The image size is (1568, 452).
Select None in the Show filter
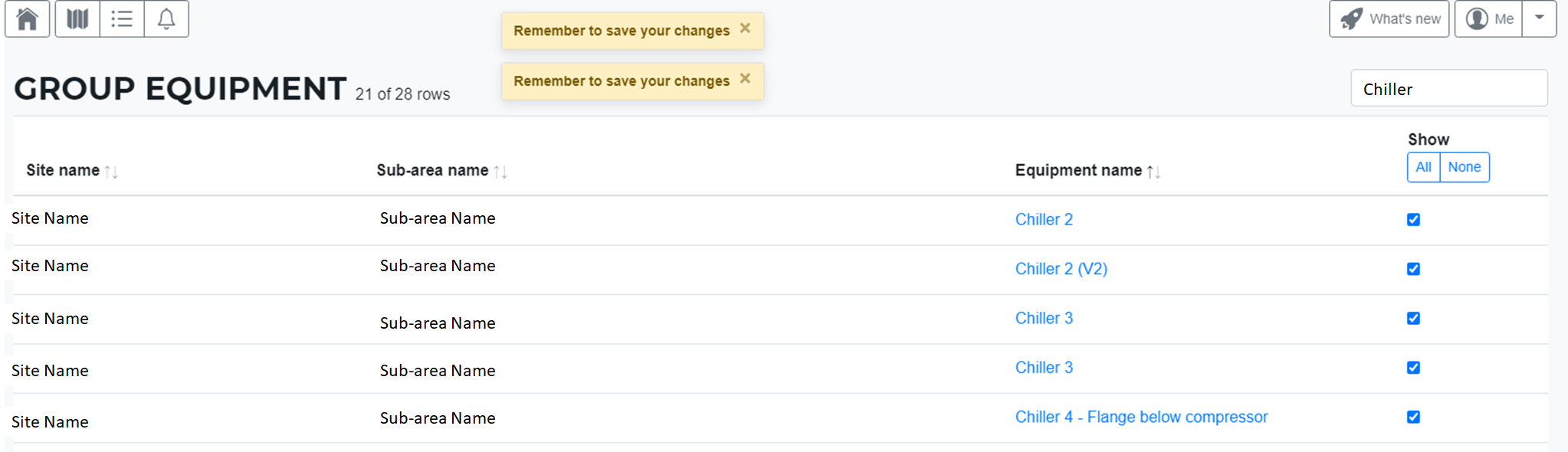tap(1465, 167)
